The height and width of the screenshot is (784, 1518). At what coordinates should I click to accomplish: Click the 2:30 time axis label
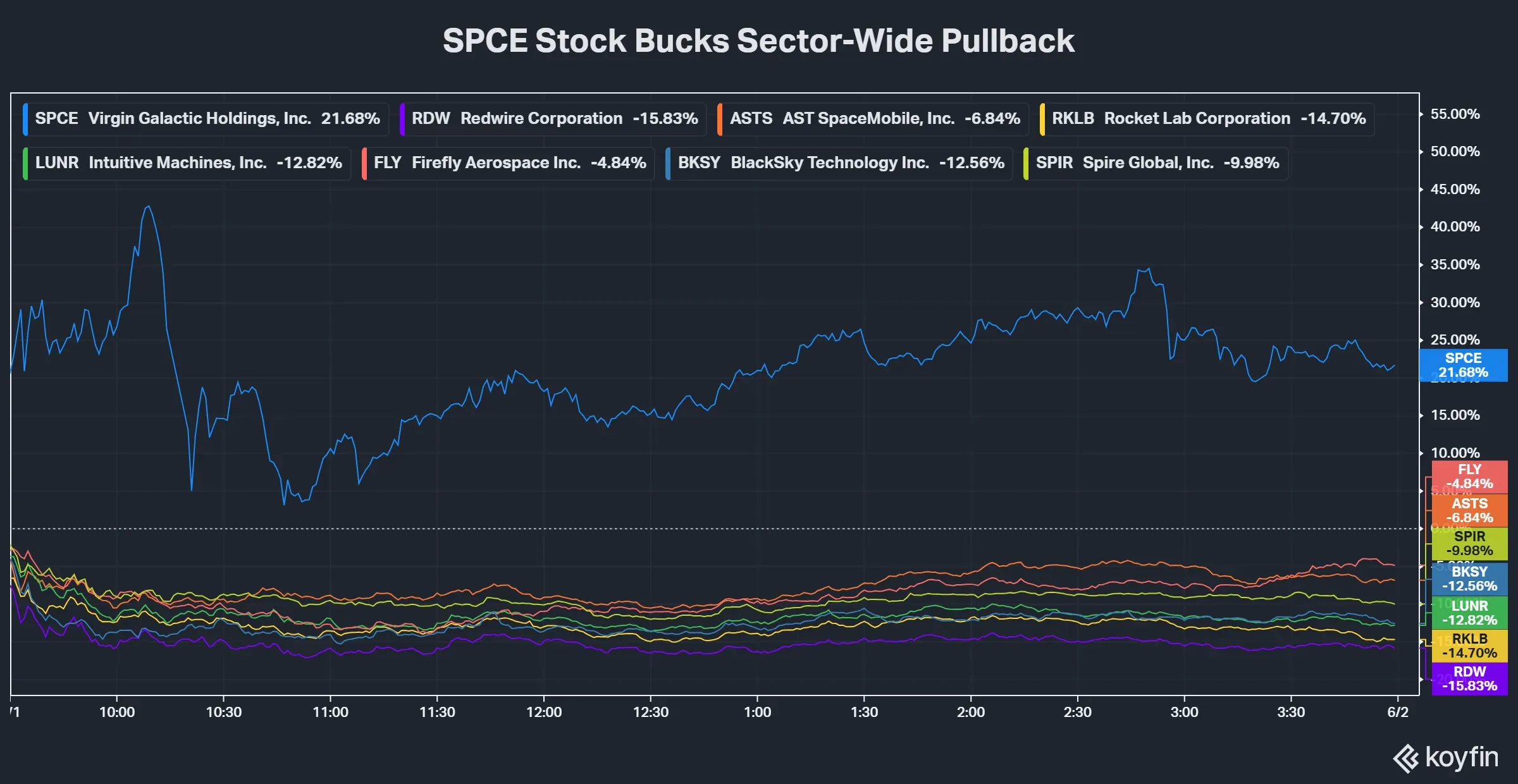1078,713
